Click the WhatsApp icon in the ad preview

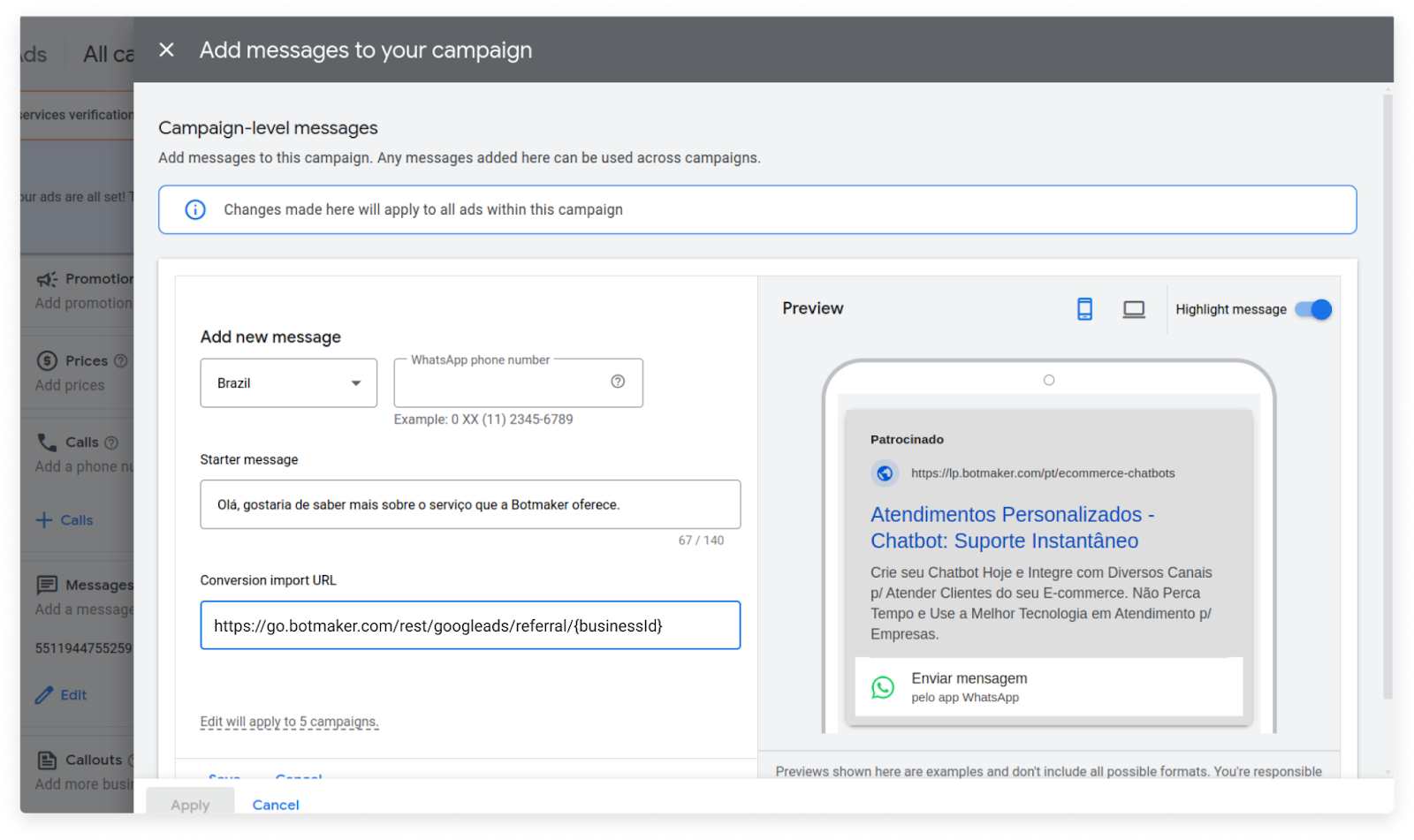click(883, 687)
